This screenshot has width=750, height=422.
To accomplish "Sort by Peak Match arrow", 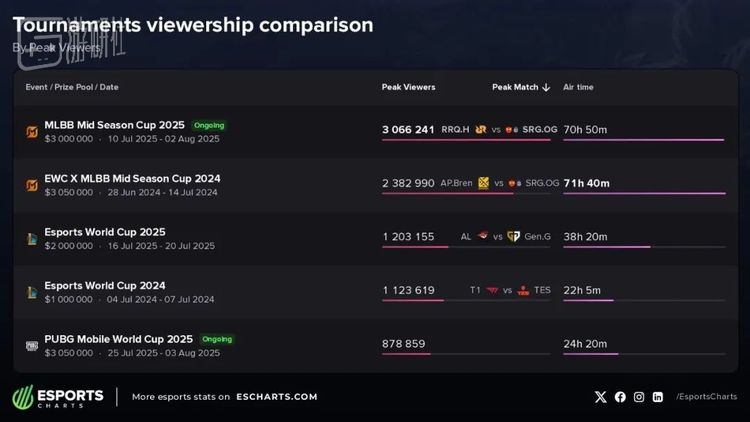I will click(546, 87).
